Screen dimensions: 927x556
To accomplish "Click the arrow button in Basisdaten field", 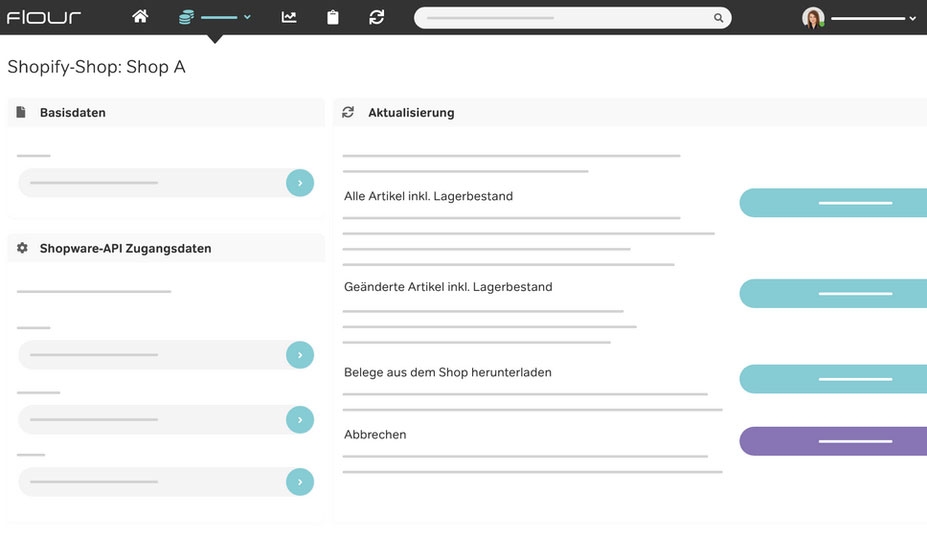I will point(300,183).
